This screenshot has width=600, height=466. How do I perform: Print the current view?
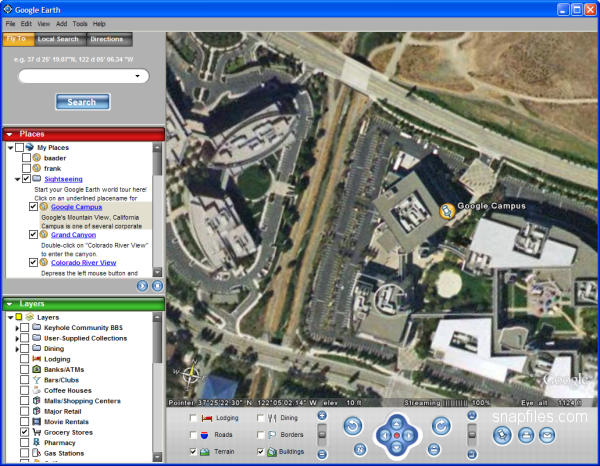click(x=526, y=435)
